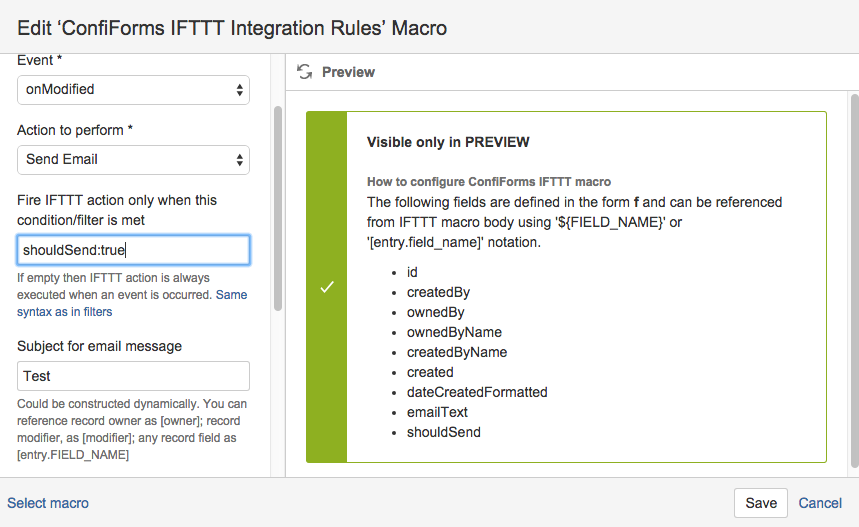The height and width of the screenshot is (527, 859).
Task: Click the 'id' field list item
Action: (x=412, y=272)
